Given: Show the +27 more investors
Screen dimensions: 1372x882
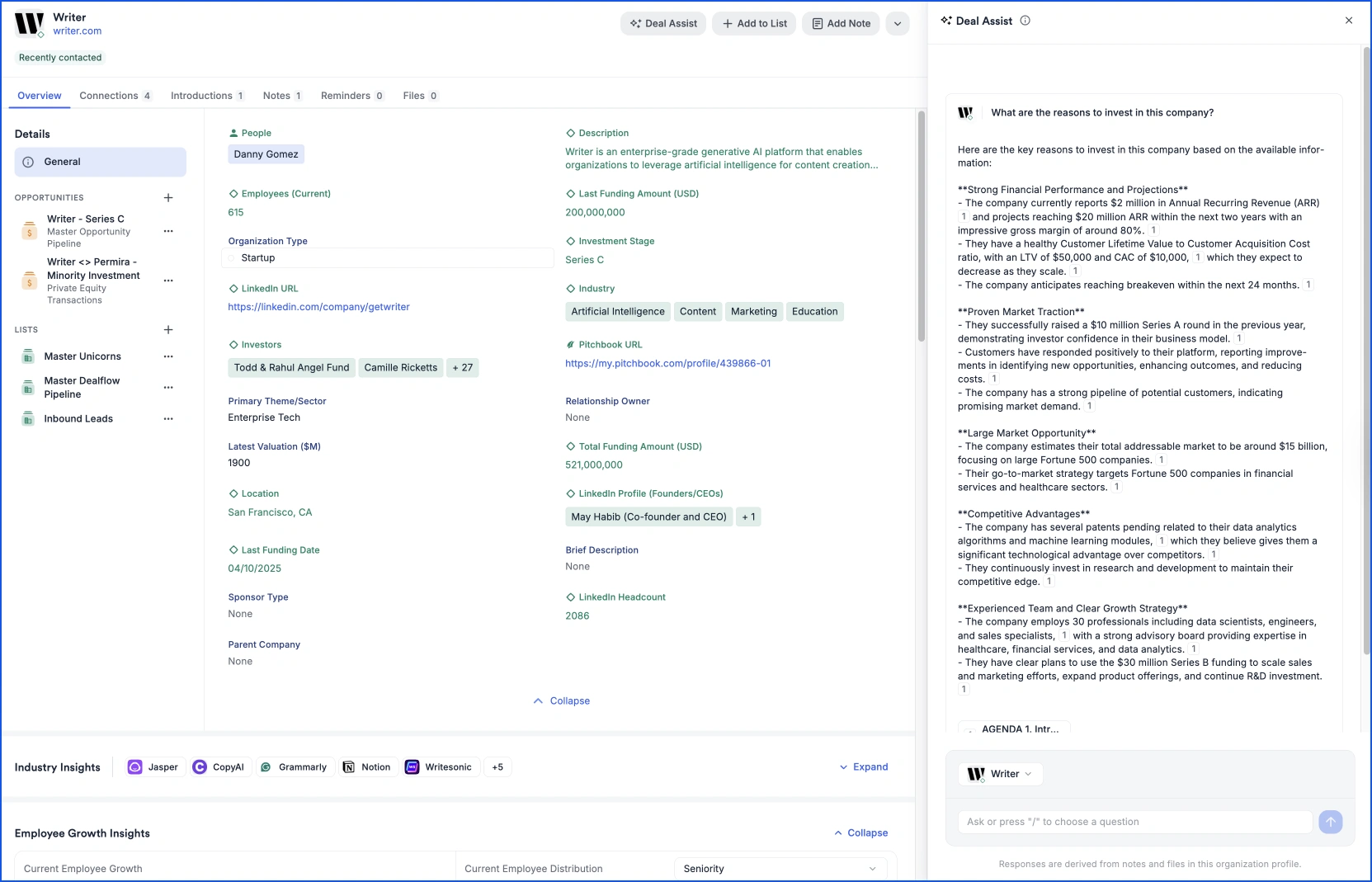Looking at the screenshot, I should [463, 367].
